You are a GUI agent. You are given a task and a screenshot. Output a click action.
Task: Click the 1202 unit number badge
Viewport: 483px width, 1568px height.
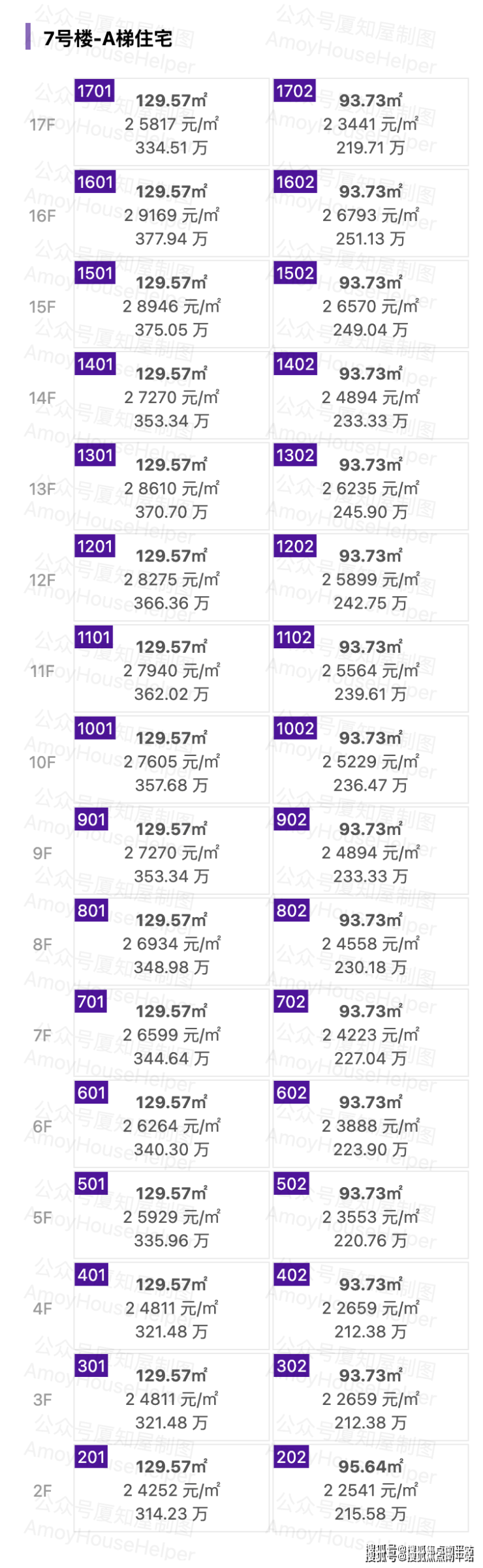click(294, 546)
